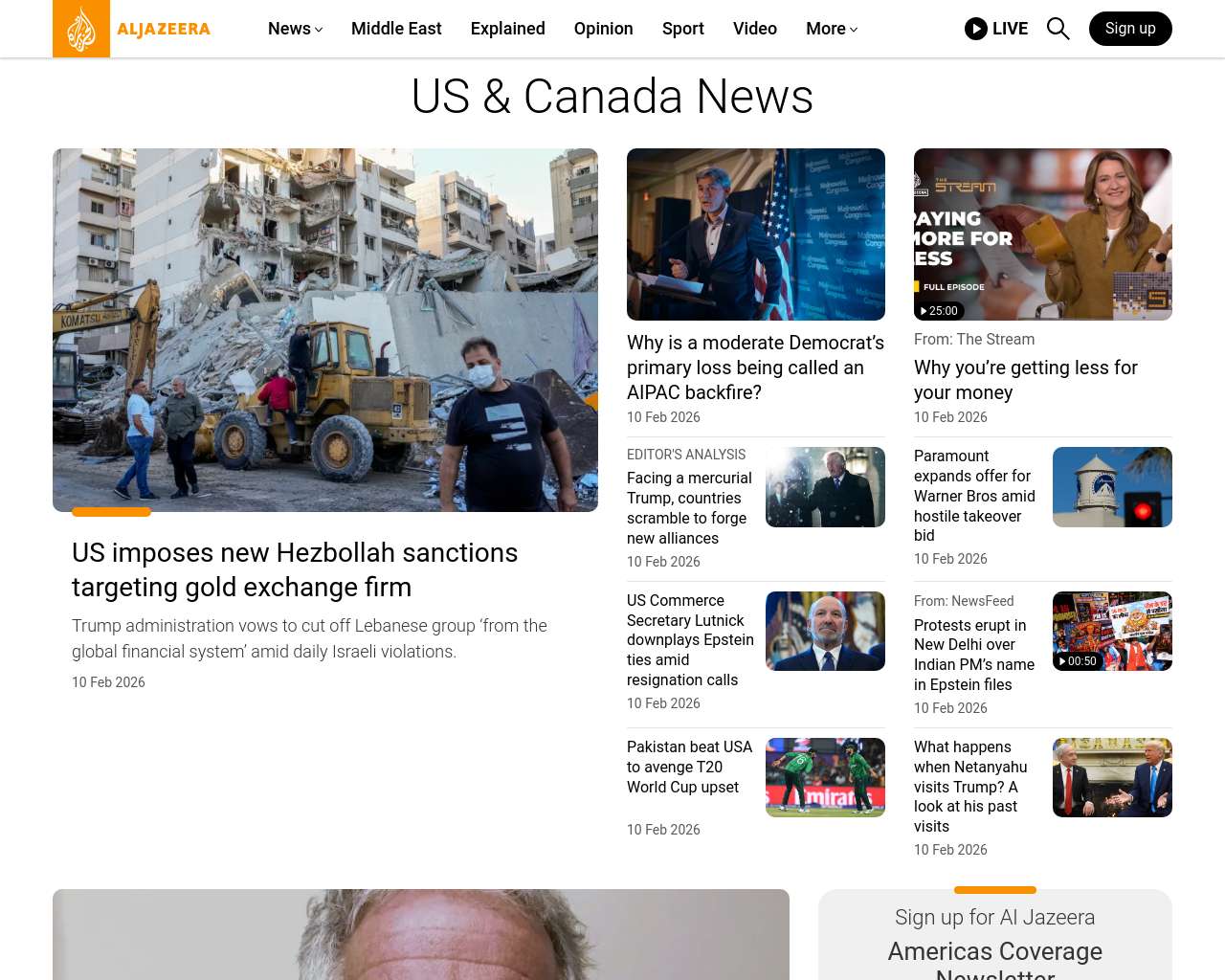Open the search magnifier icon
Viewport: 1225px width, 980px height.
click(1058, 29)
